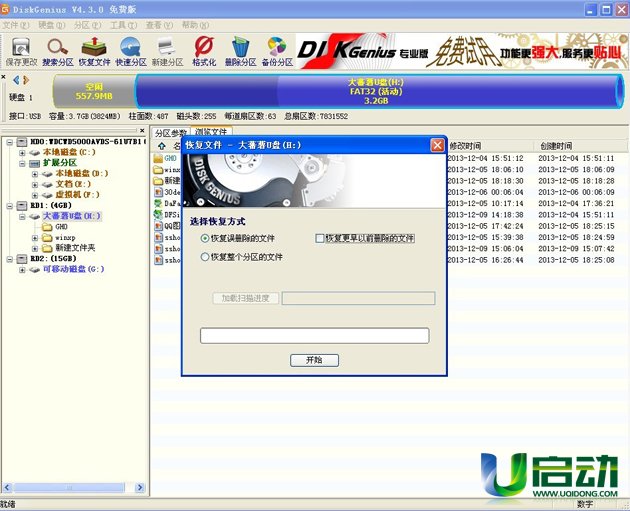Switch to the 分区参数 tab
Image resolution: width=630 pixels, height=511 pixels.
(x=171, y=133)
